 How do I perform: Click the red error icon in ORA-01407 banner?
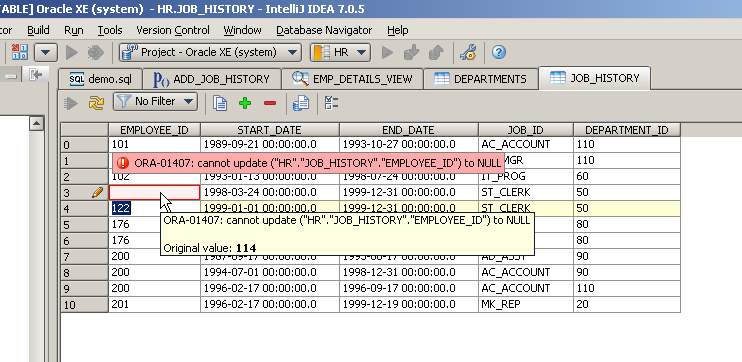click(123, 163)
